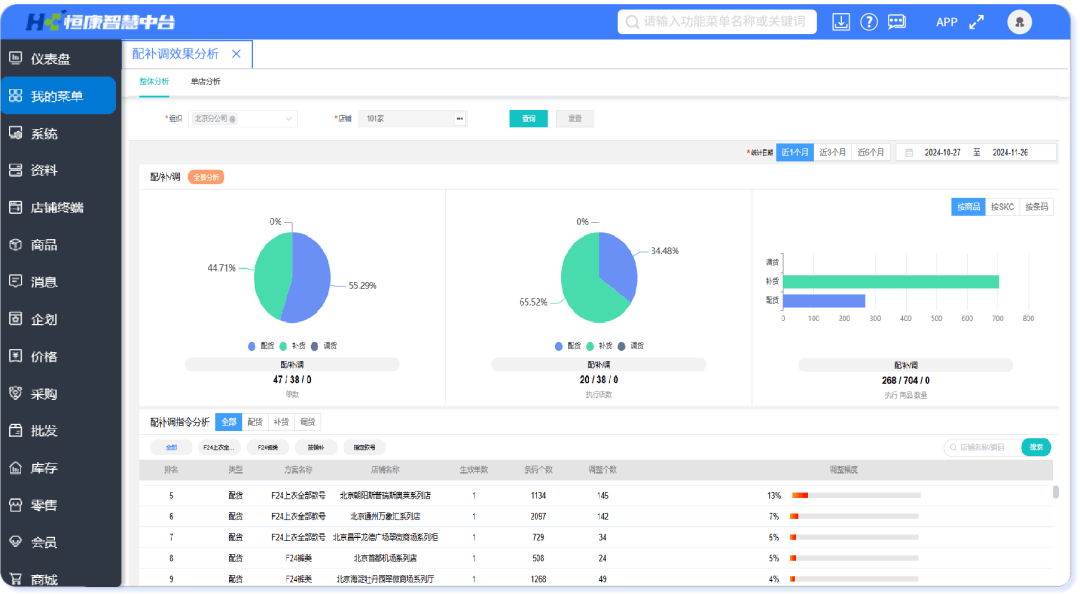Open the 仪表盘 dashboard sidebar item
This screenshot has width=1080, height=596.
[50, 59]
